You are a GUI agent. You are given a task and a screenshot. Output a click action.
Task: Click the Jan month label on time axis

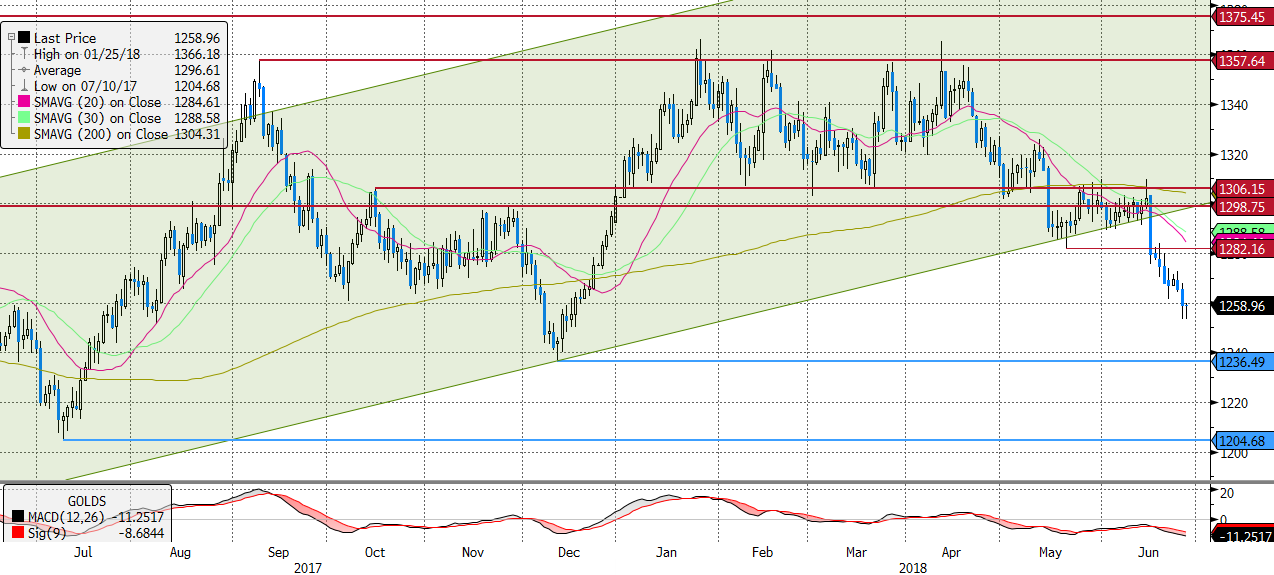point(666,552)
